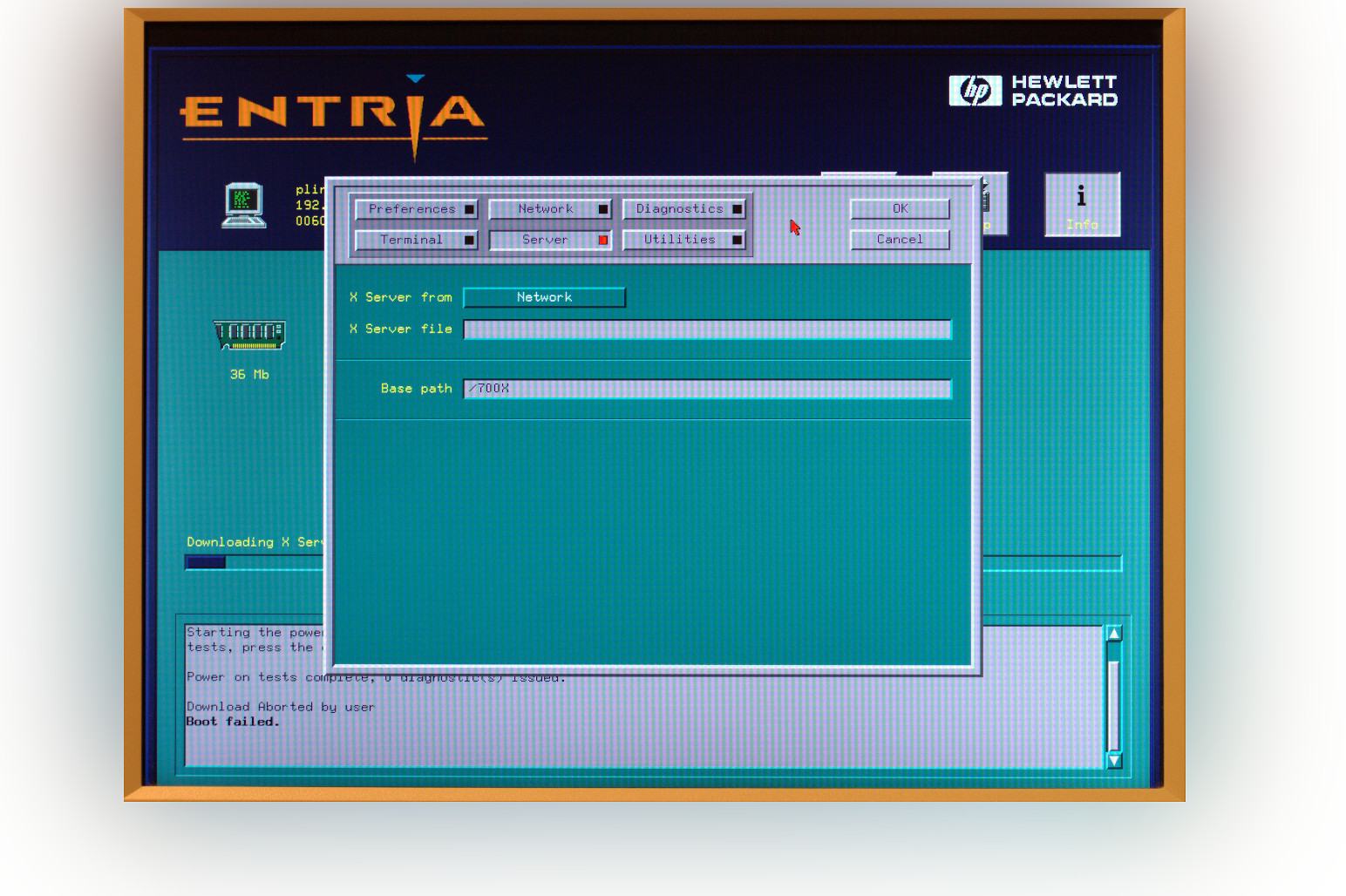Switch to the Network settings section
Image resolution: width=1346 pixels, height=896 pixels.
[546, 209]
